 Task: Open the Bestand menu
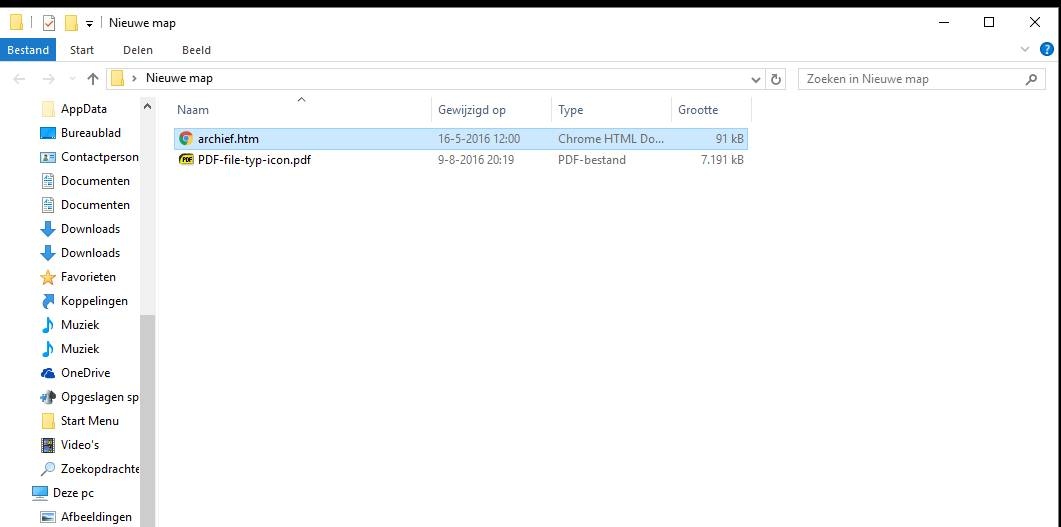click(x=28, y=50)
